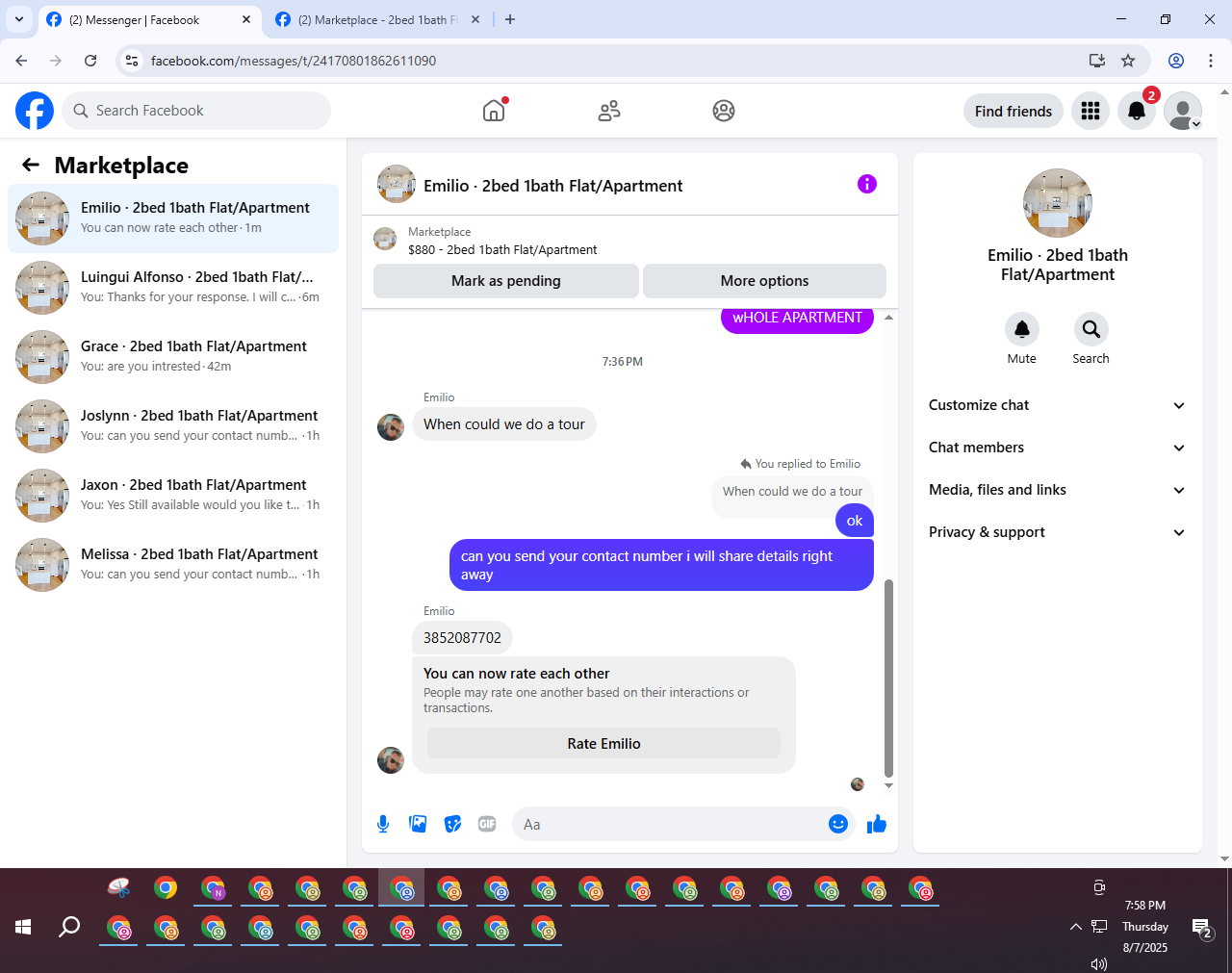The height and width of the screenshot is (973, 1232).
Task: Open the emoji picker in message box
Action: tap(838, 824)
